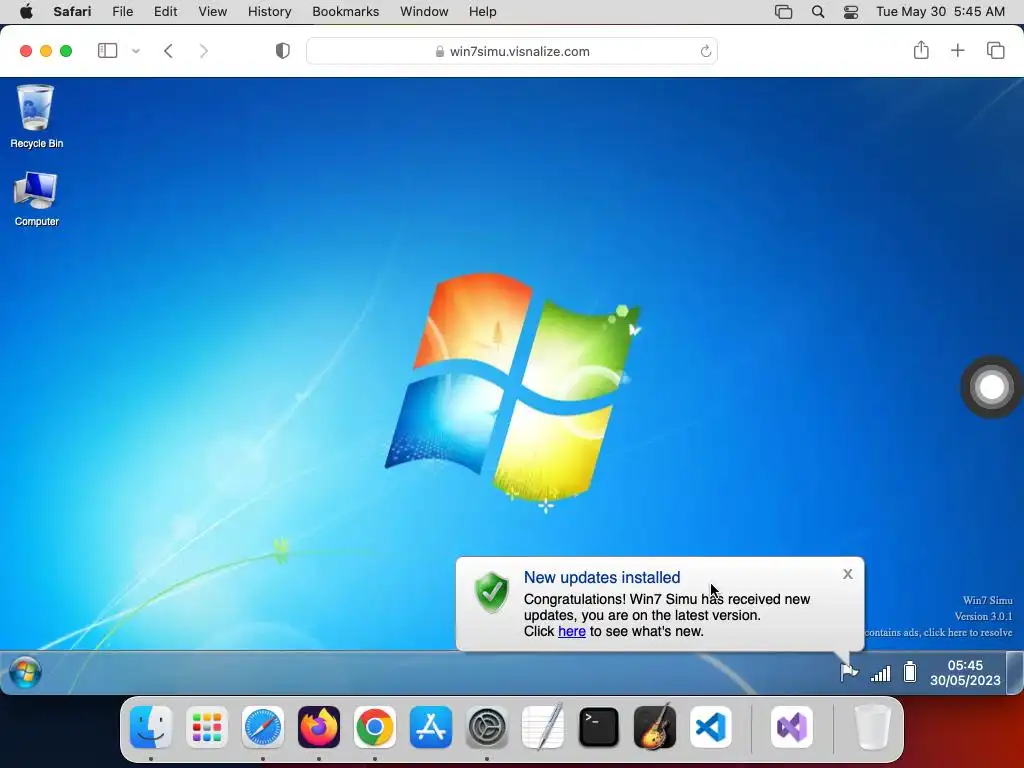The image size is (1024, 768).
Task: Open the Help menu
Action: pyautogui.click(x=483, y=12)
